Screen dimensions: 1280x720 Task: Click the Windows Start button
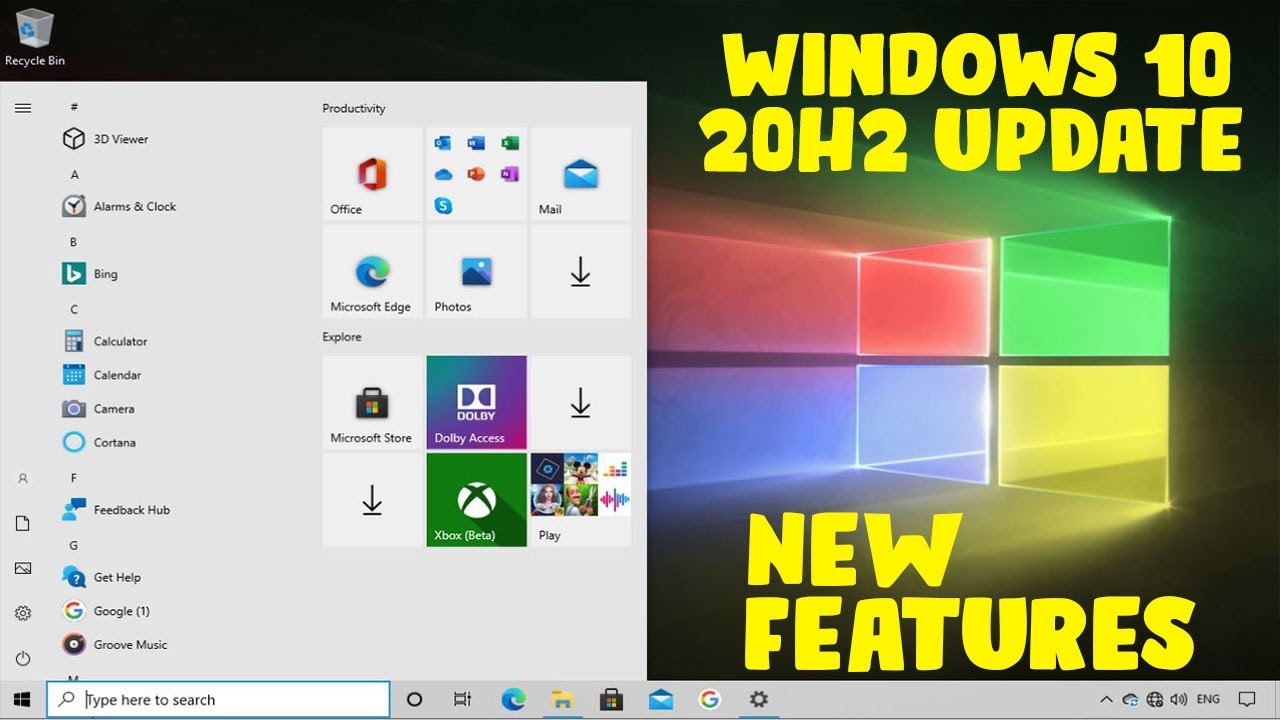(x=21, y=700)
